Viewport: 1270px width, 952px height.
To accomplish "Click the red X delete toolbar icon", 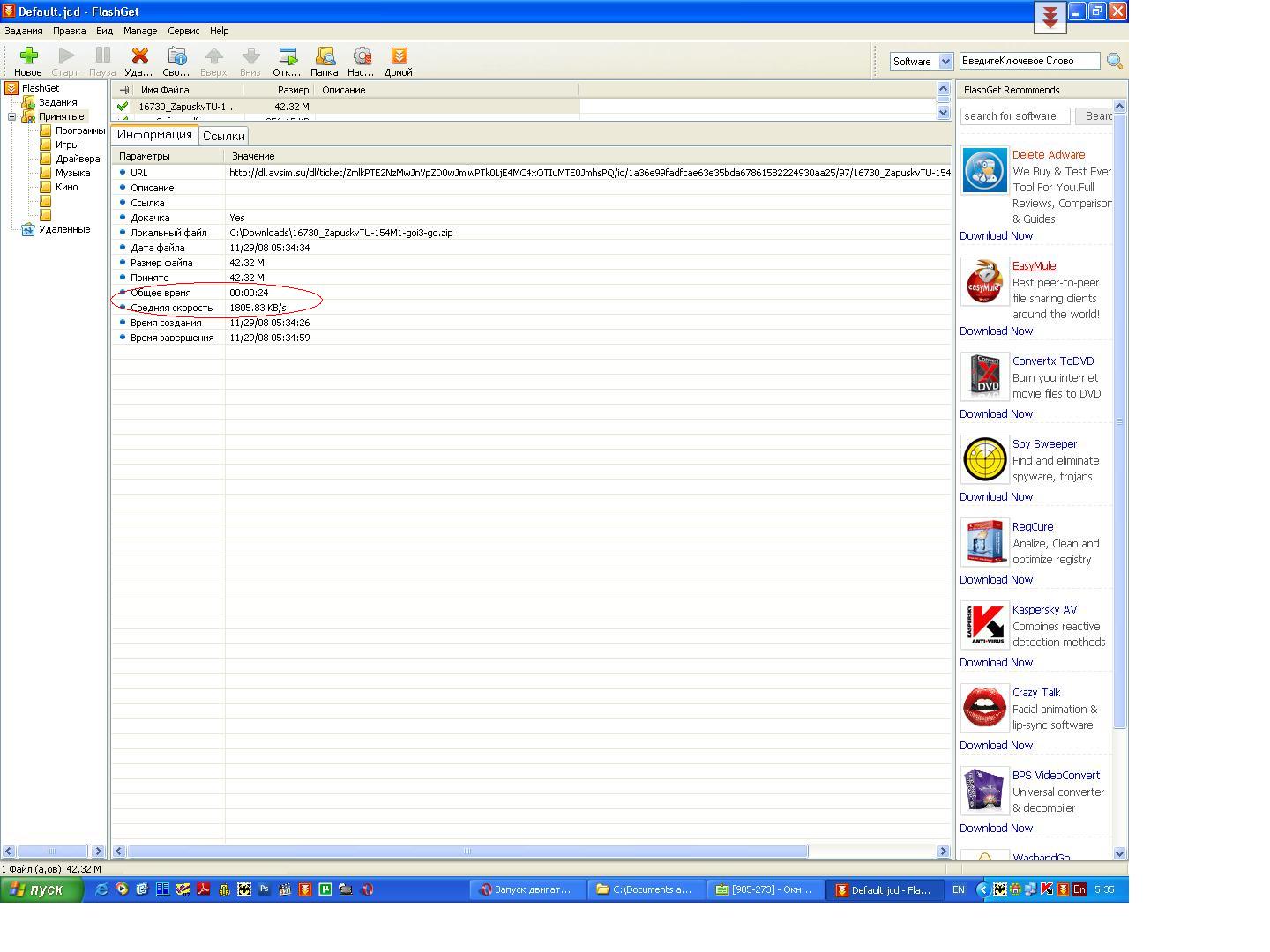I will click(139, 56).
